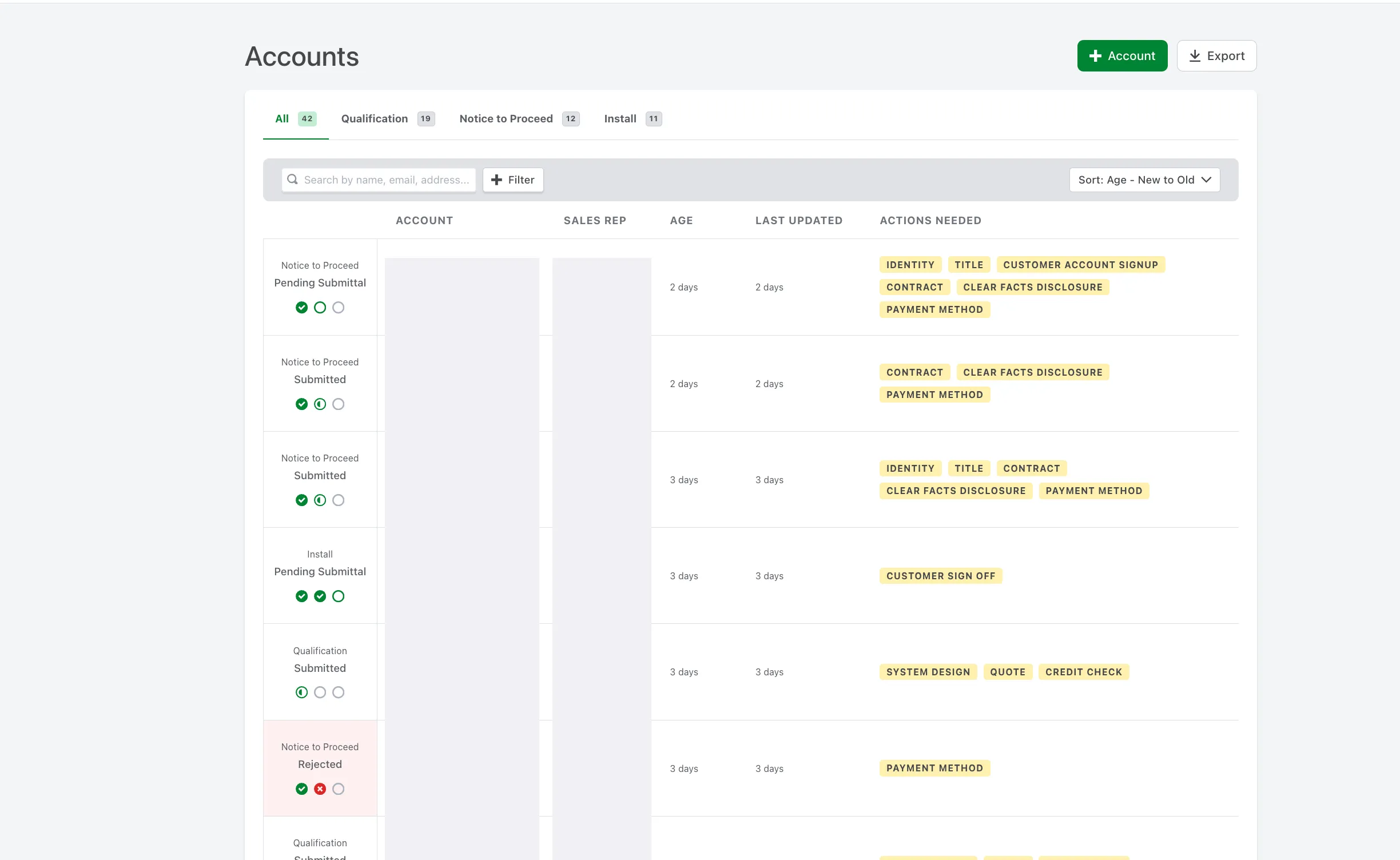This screenshot has height=860, width=1400.
Task: Click the ACCOUNT column header
Action: (424, 220)
